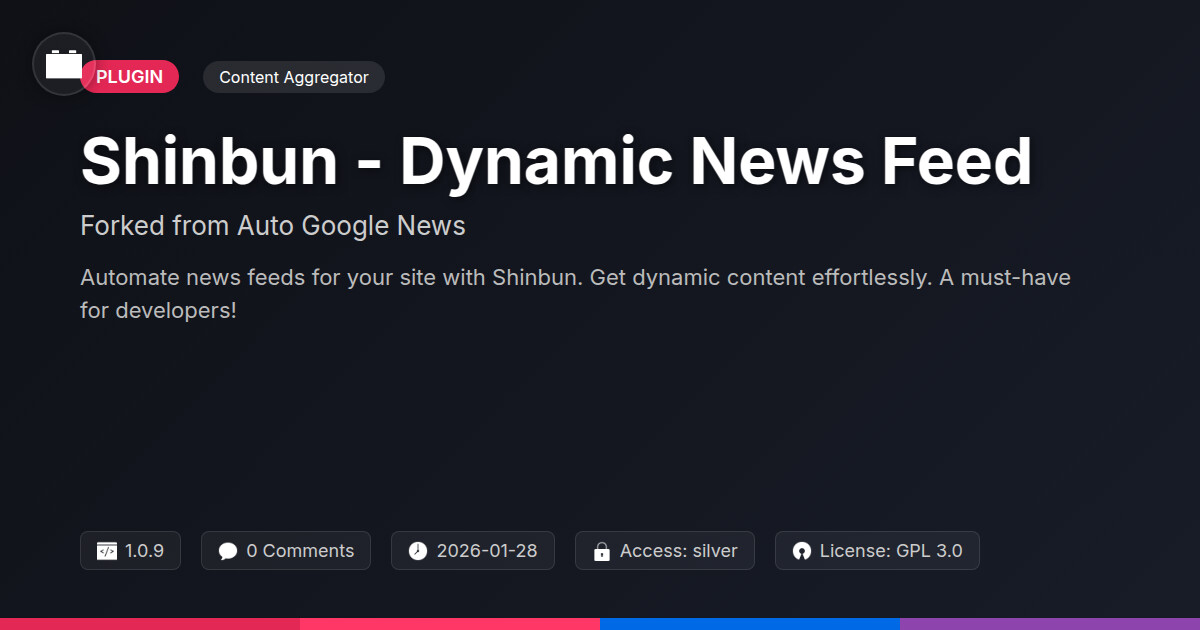Click the speech bubble comments icon
This screenshot has height=630, width=1200.
click(x=228, y=551)
